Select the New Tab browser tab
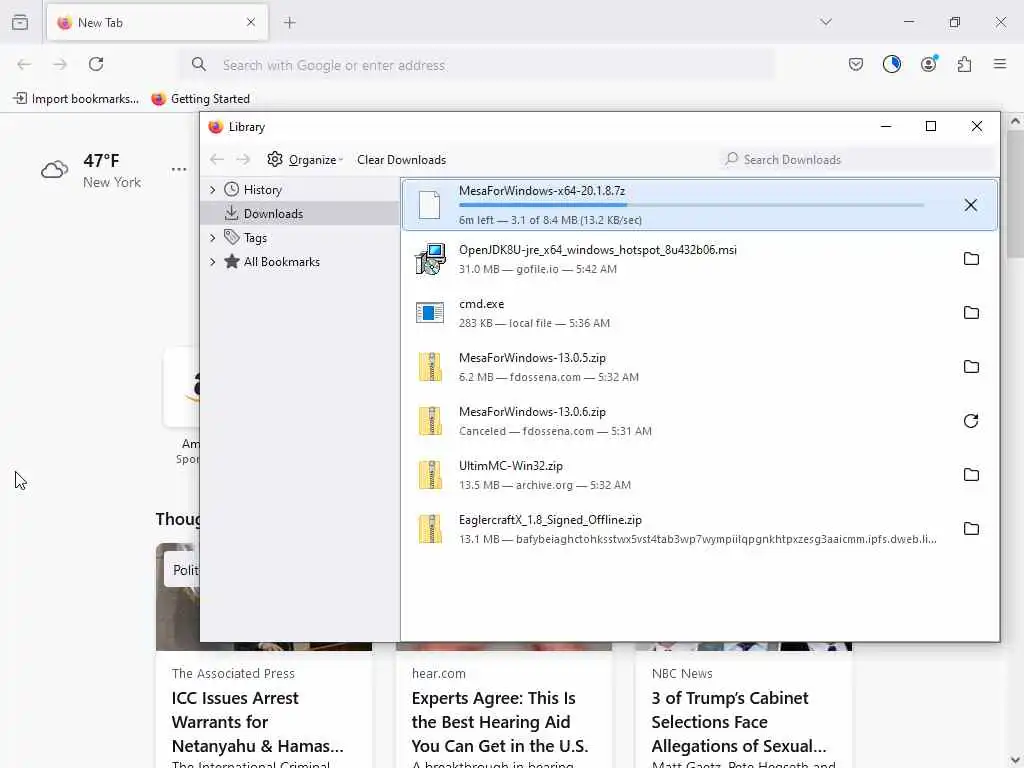The width and height of the screenshot is (1024, 768). [x=157, y=22]
